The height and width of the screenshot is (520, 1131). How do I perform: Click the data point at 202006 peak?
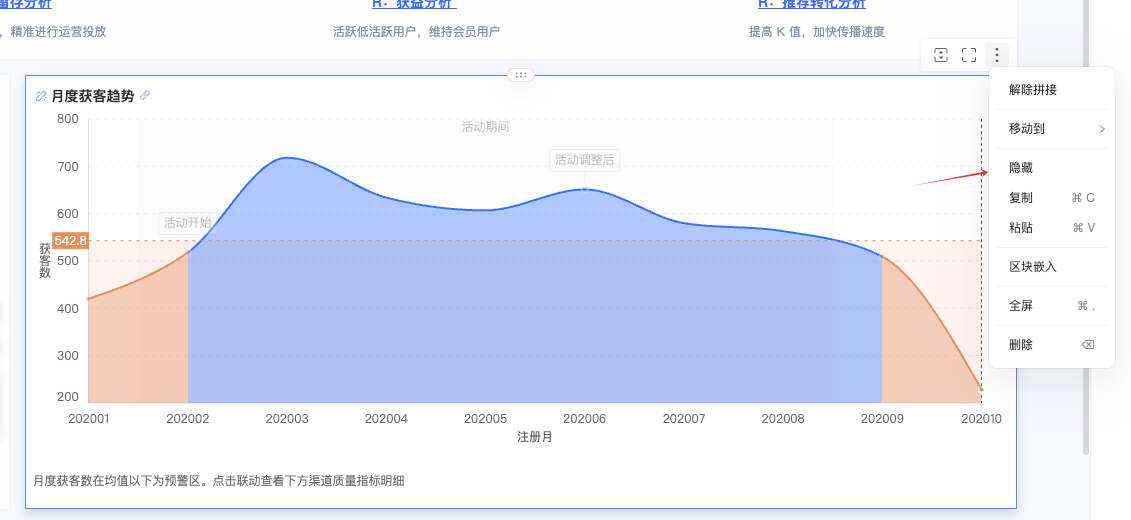pyautogui.click(x=584, y=190)
